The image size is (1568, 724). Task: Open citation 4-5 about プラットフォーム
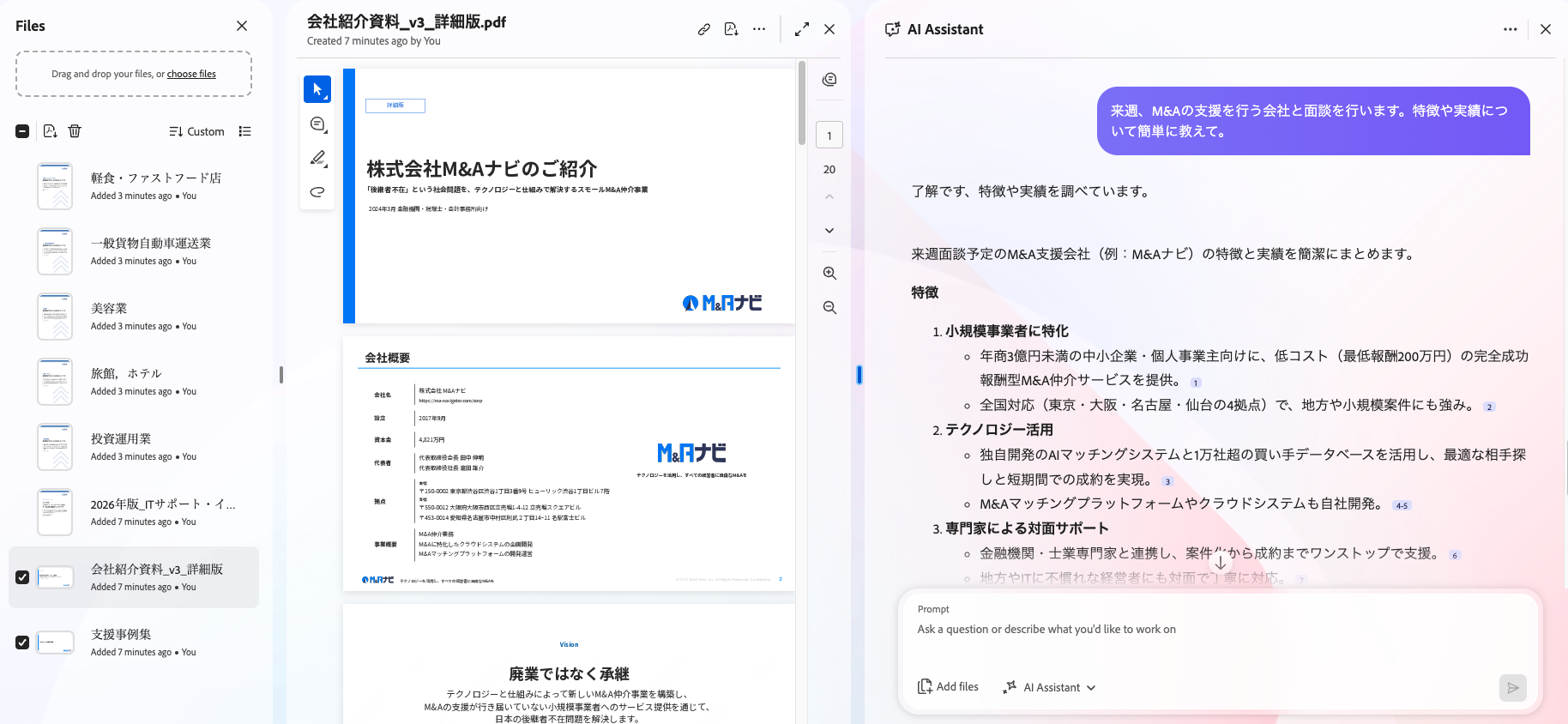1402,505
